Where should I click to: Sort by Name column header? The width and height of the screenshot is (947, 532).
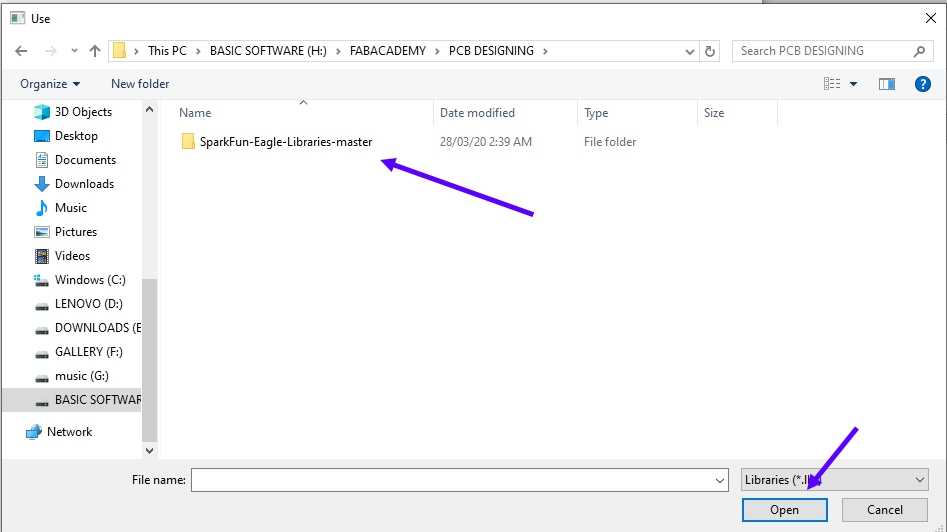(x=195, y=113)
